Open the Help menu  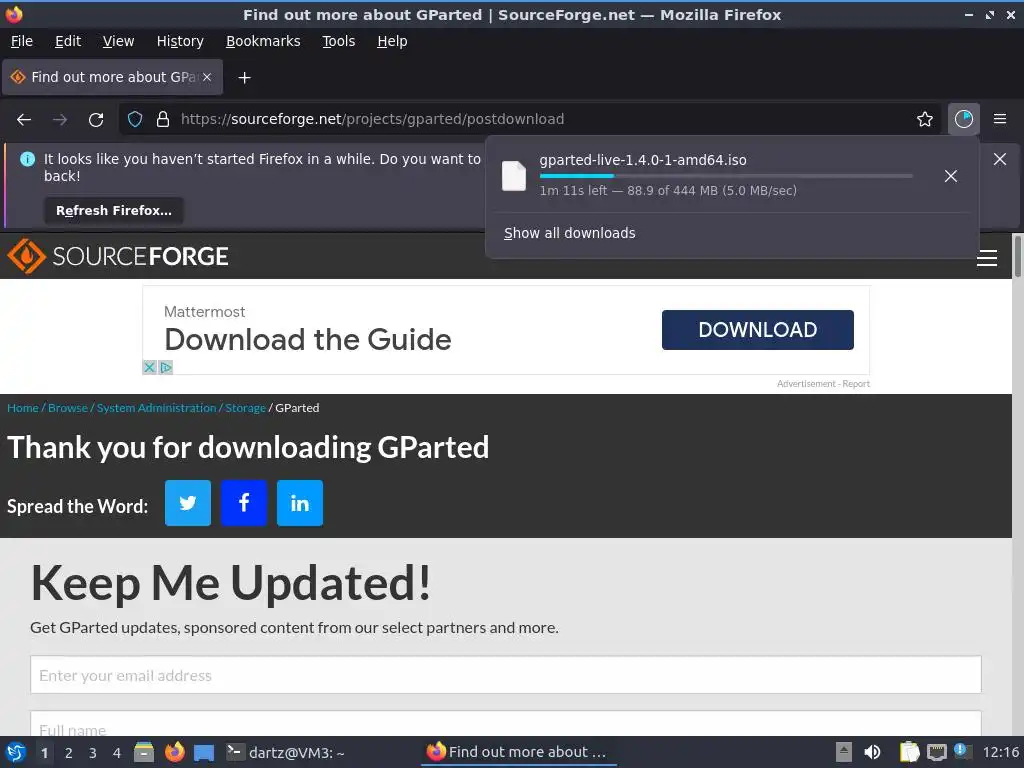pyautogui.click(x=392, y=41)
